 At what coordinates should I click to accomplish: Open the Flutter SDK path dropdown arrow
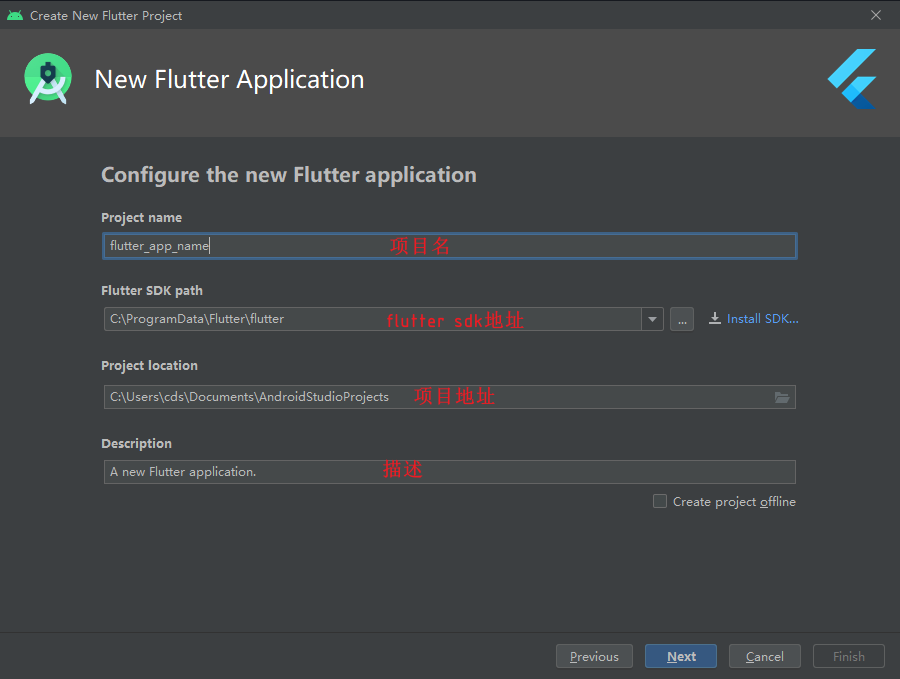tap(652, 319)
